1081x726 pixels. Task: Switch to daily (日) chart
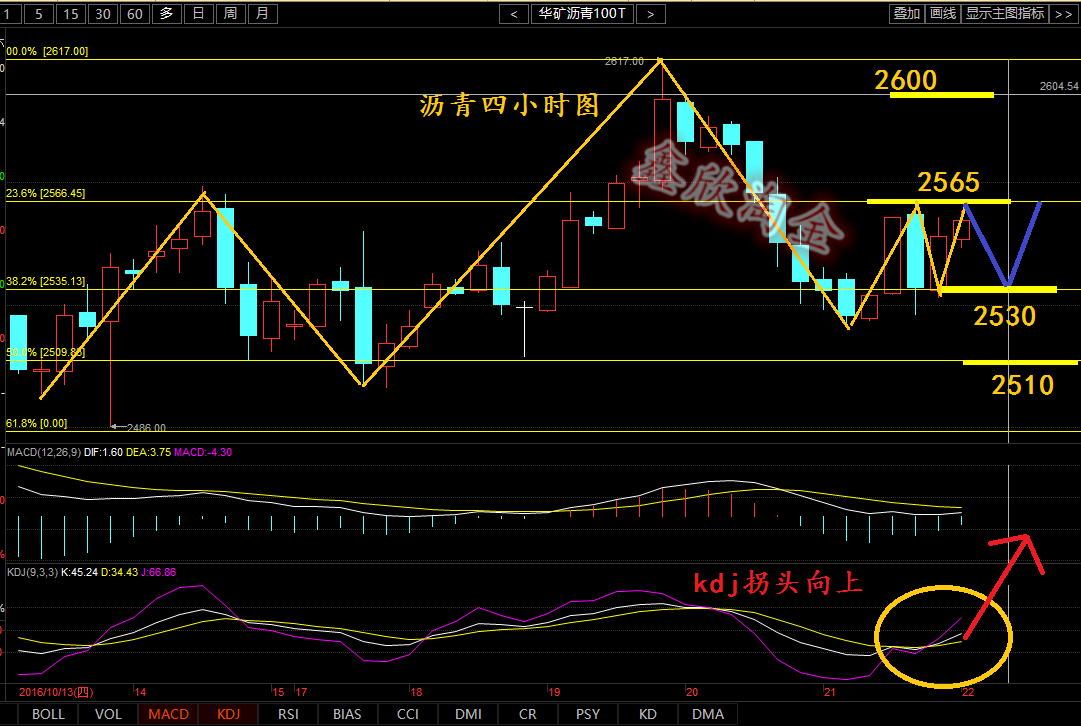point(199,13)
